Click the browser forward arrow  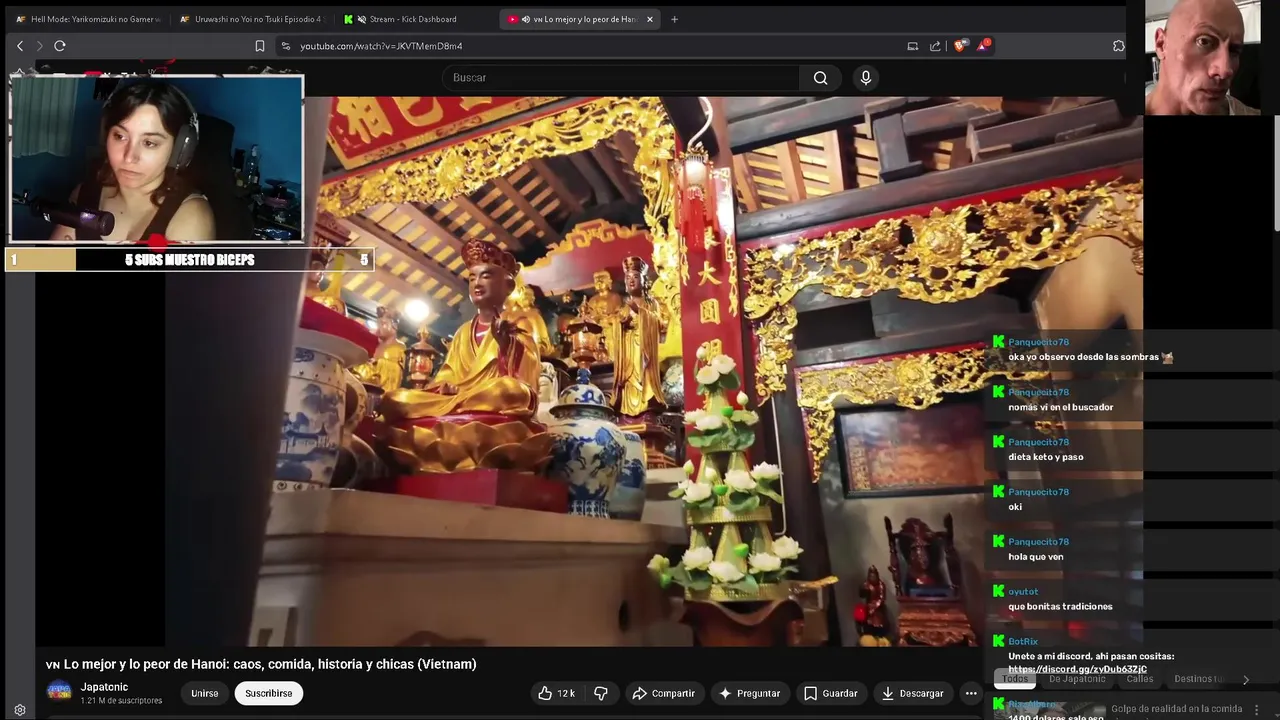click(40, 46)
